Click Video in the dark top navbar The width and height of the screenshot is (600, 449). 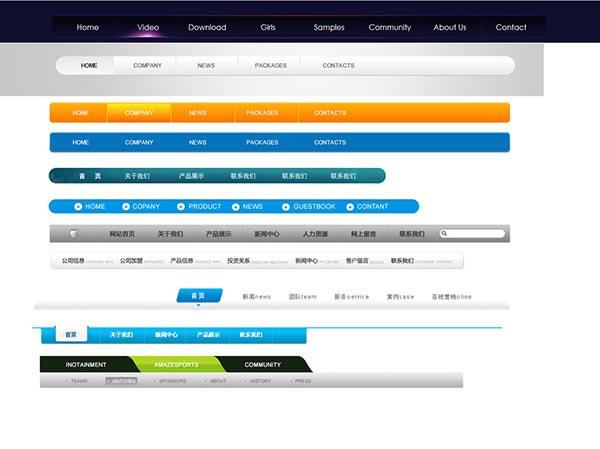tap(148, 27)
